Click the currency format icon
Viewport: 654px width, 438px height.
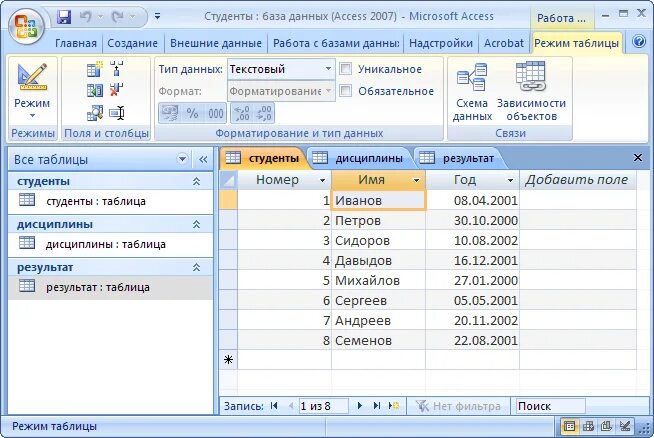(169, 113)
